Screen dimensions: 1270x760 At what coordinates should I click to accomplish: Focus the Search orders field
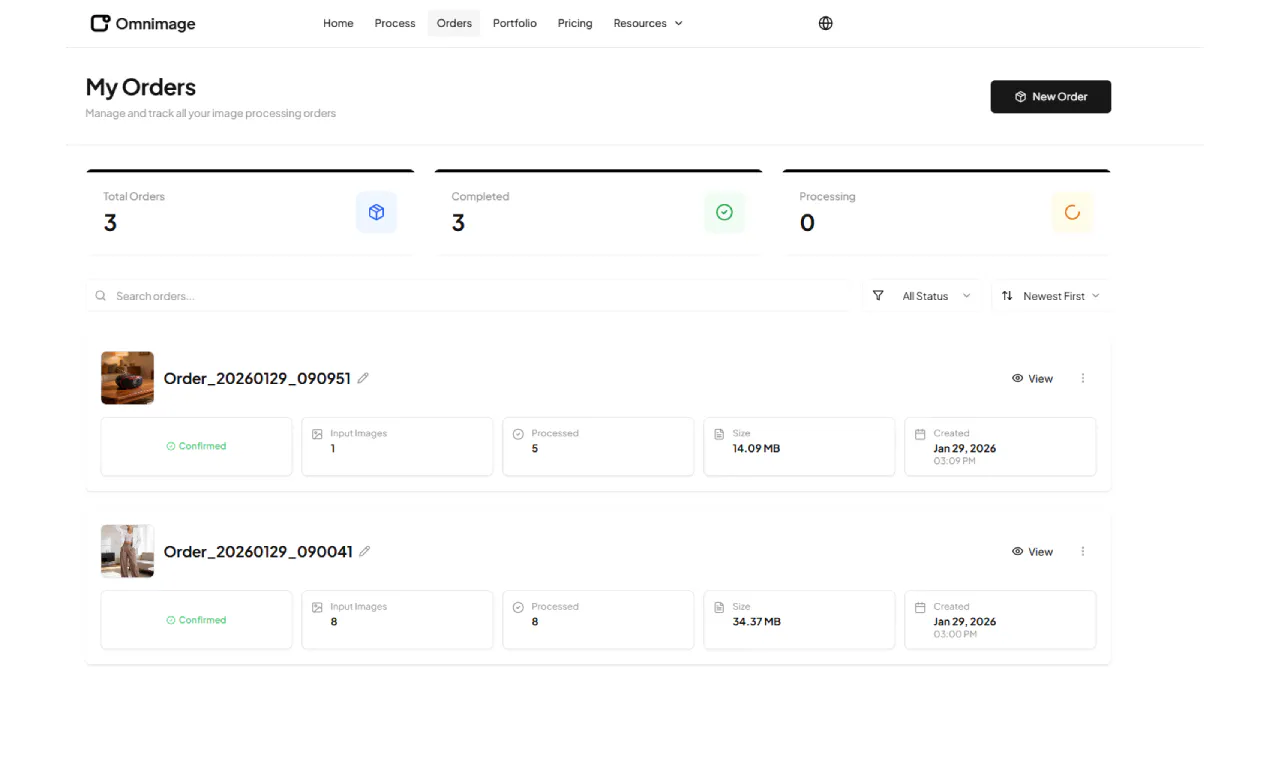coord(469,296)
